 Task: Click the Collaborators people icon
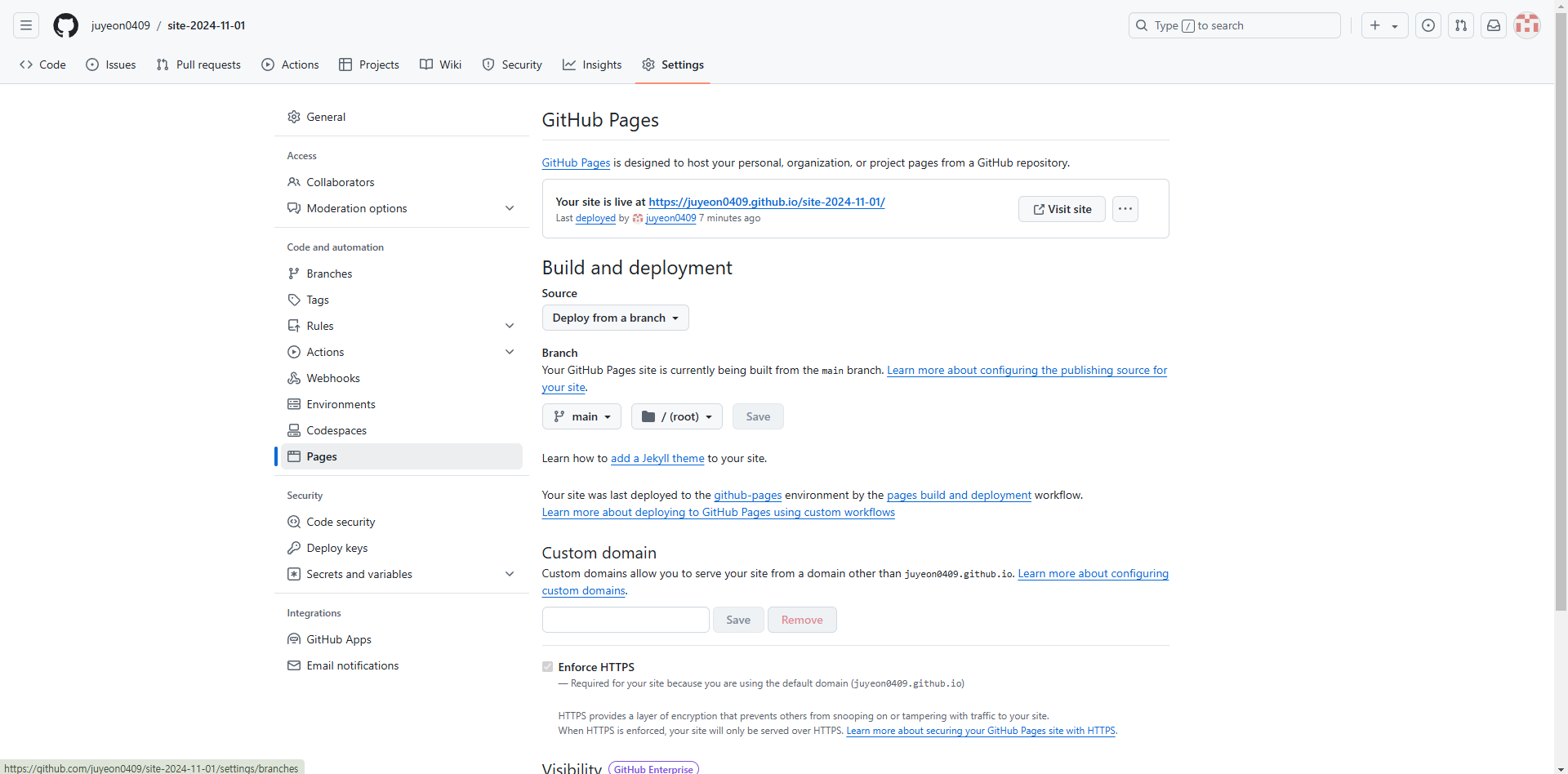(x=294, y=182)
